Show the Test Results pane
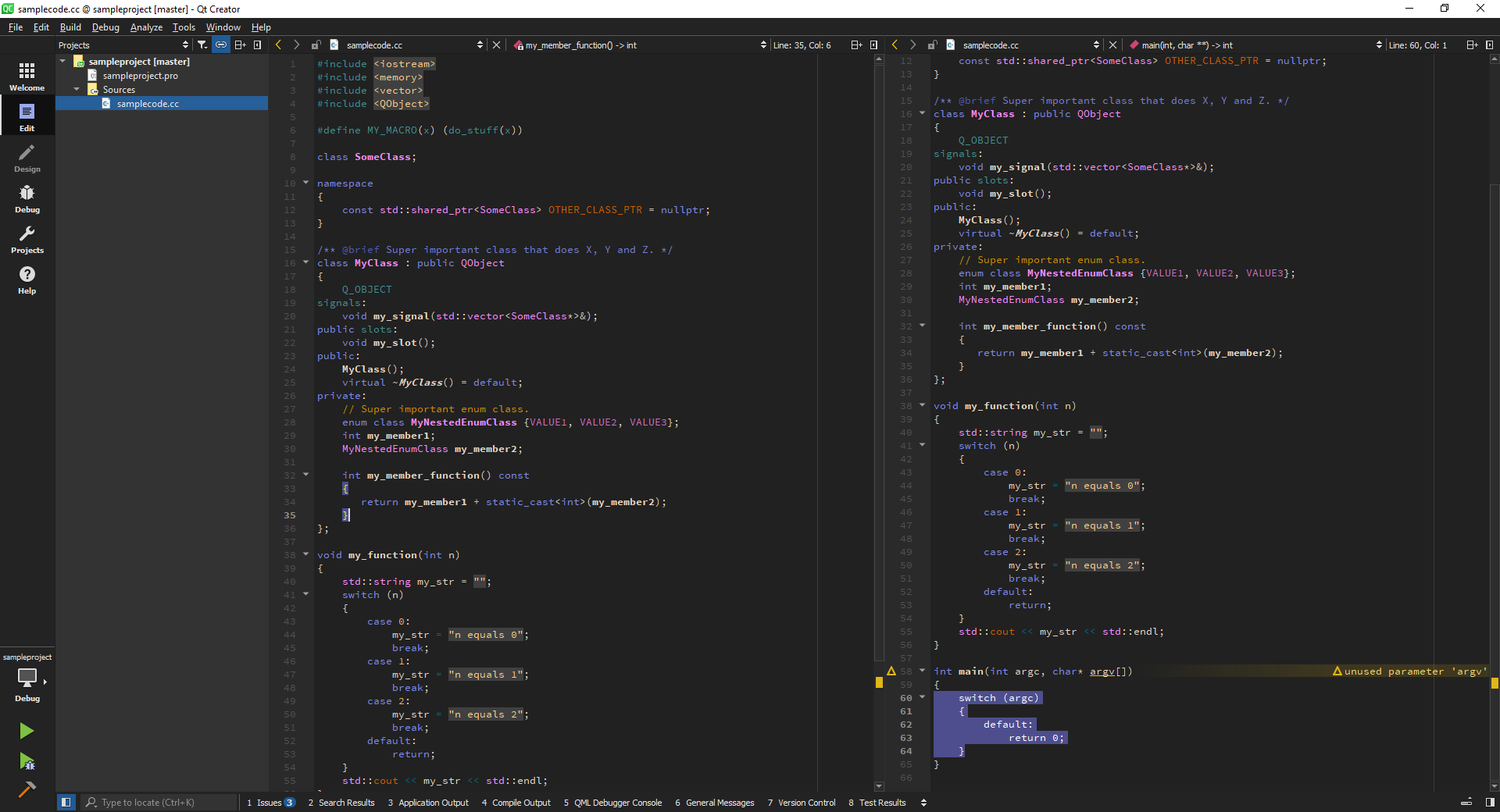The image size is (1500, 812). 877,803
